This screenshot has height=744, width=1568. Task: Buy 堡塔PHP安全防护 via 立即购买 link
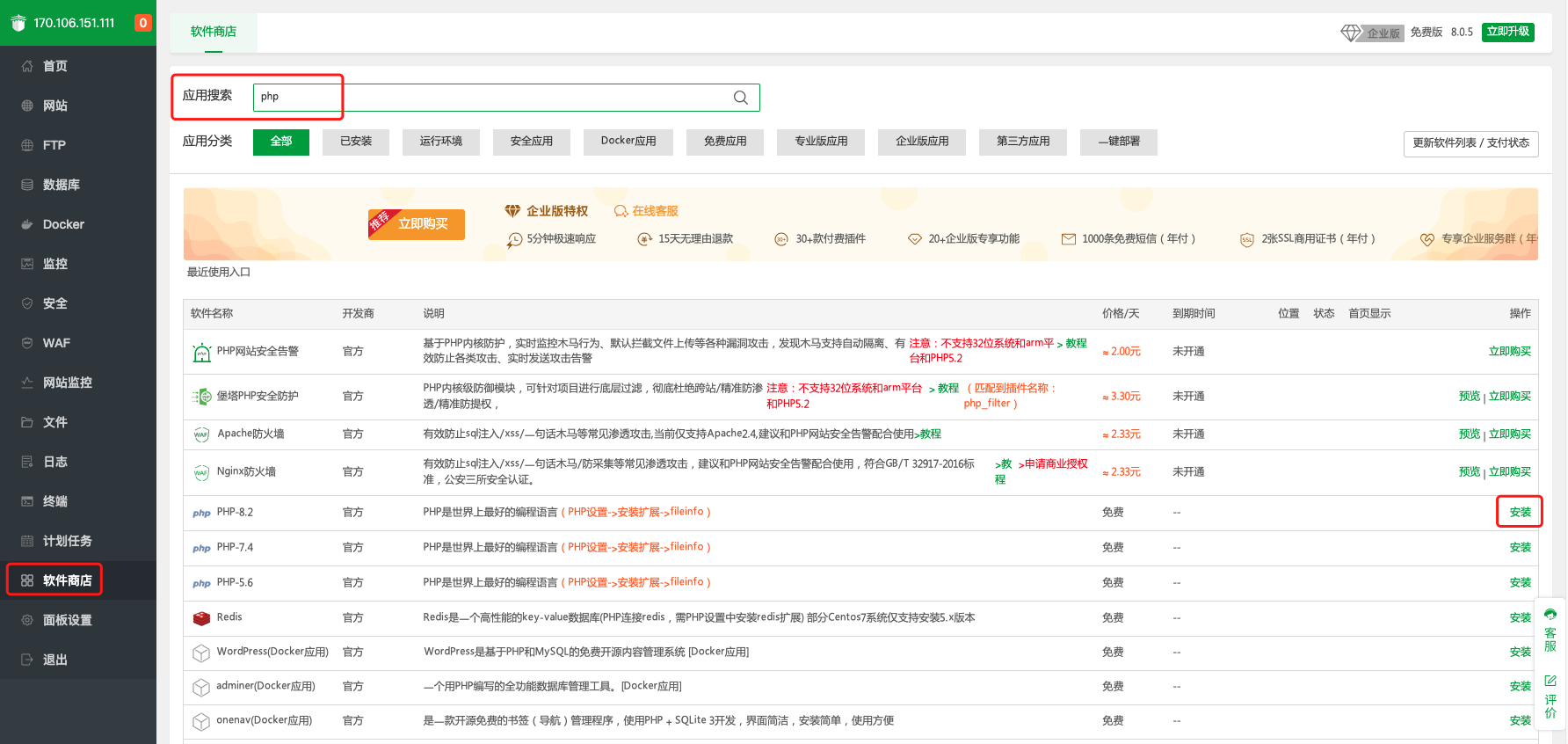pyautogui.click(x=1510, y=397)
